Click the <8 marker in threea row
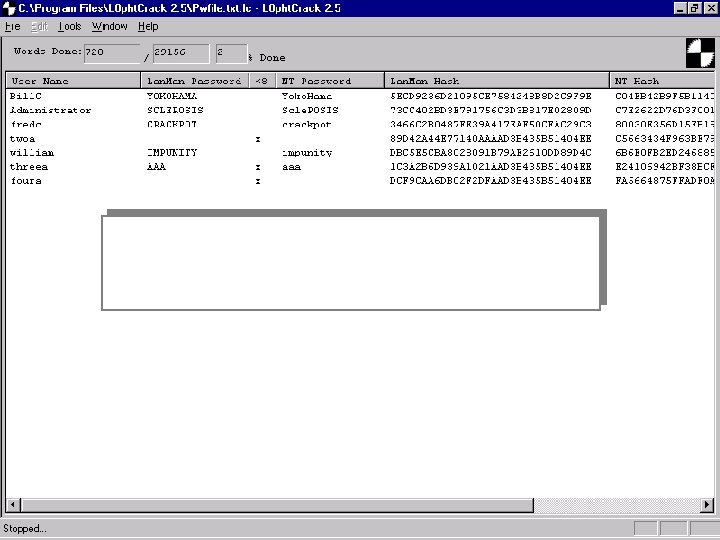 pos(258,167)
